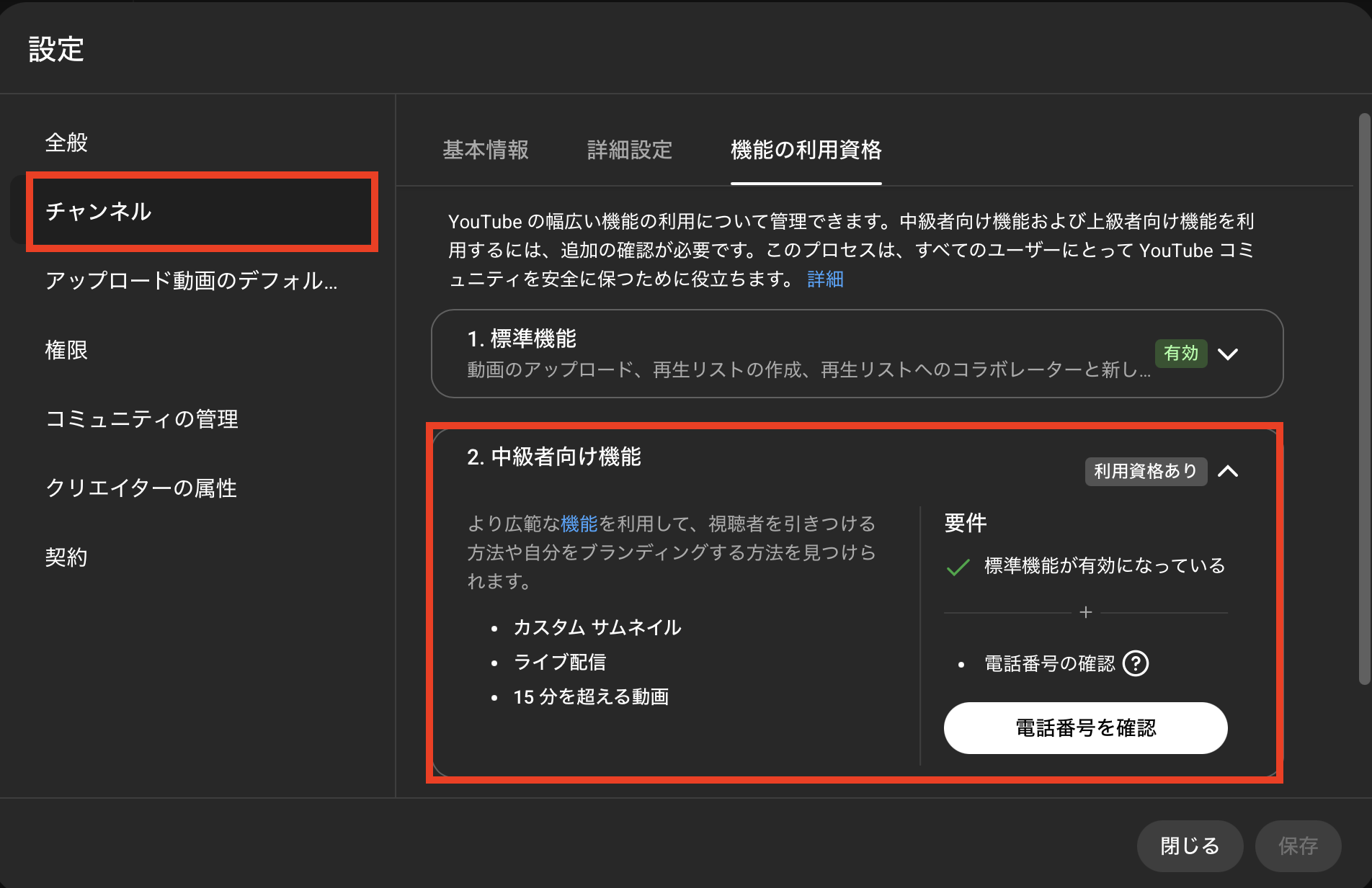Click the 閉じる button

1189,846
